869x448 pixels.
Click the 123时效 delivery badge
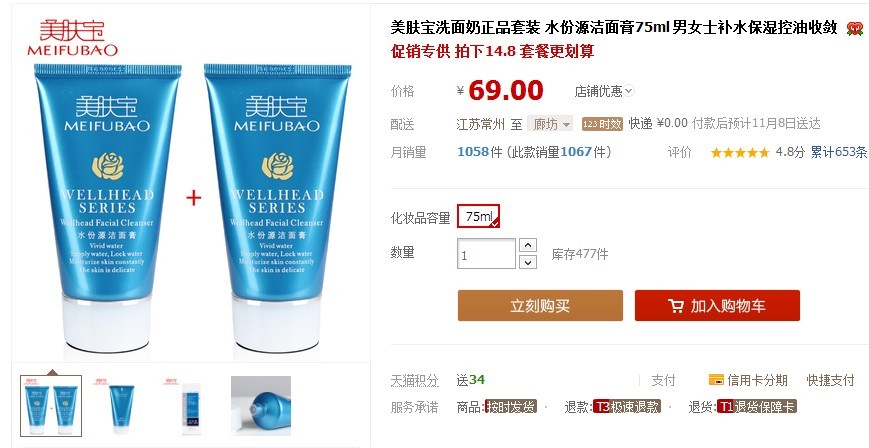coord(602,124)
